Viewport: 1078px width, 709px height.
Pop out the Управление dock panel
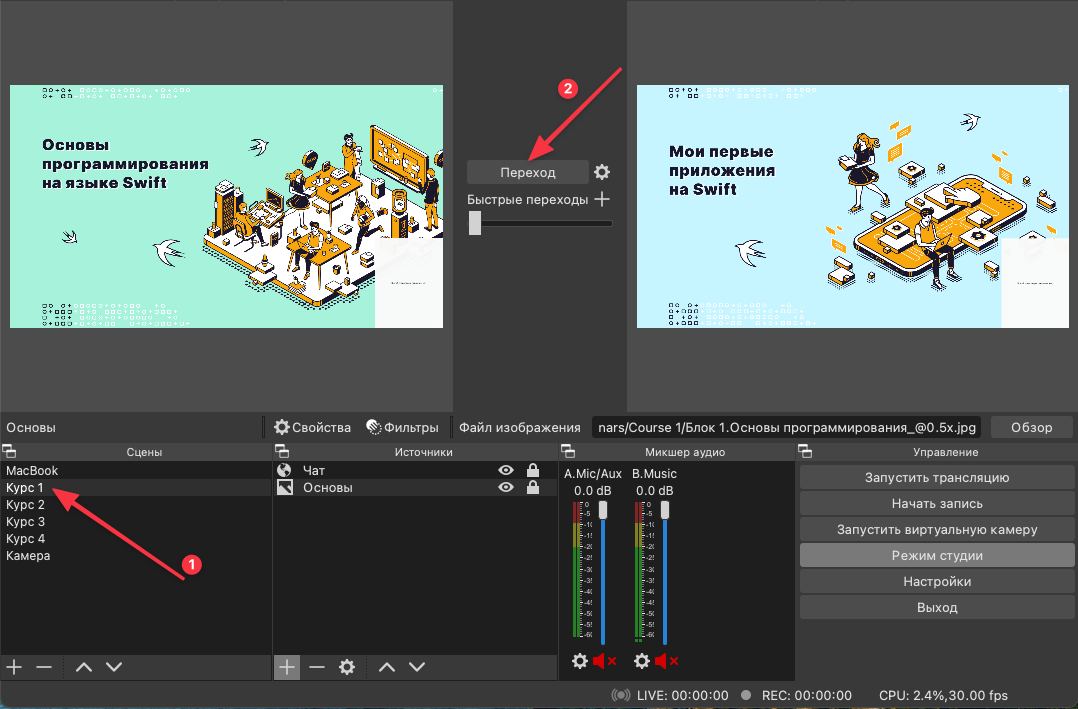click(x=805, y=452)
